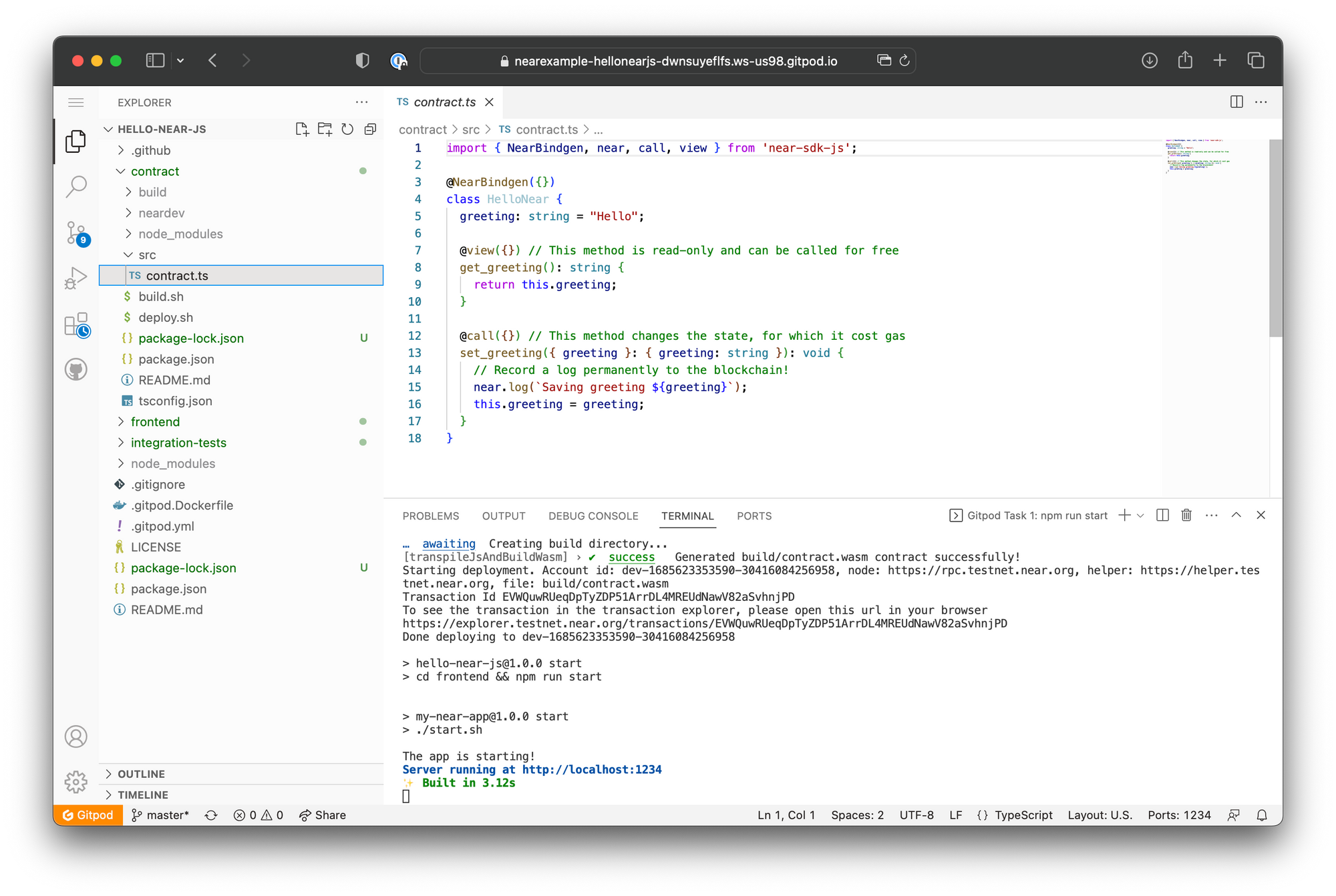Open the Accounts menu icon
1336x896 pixels.
point(76,736)
